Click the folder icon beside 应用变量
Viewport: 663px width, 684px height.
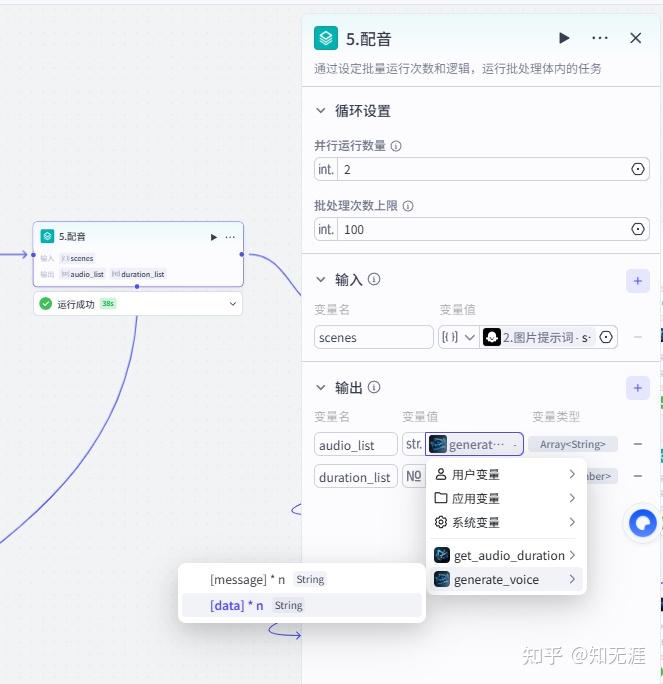pos(441,498)
